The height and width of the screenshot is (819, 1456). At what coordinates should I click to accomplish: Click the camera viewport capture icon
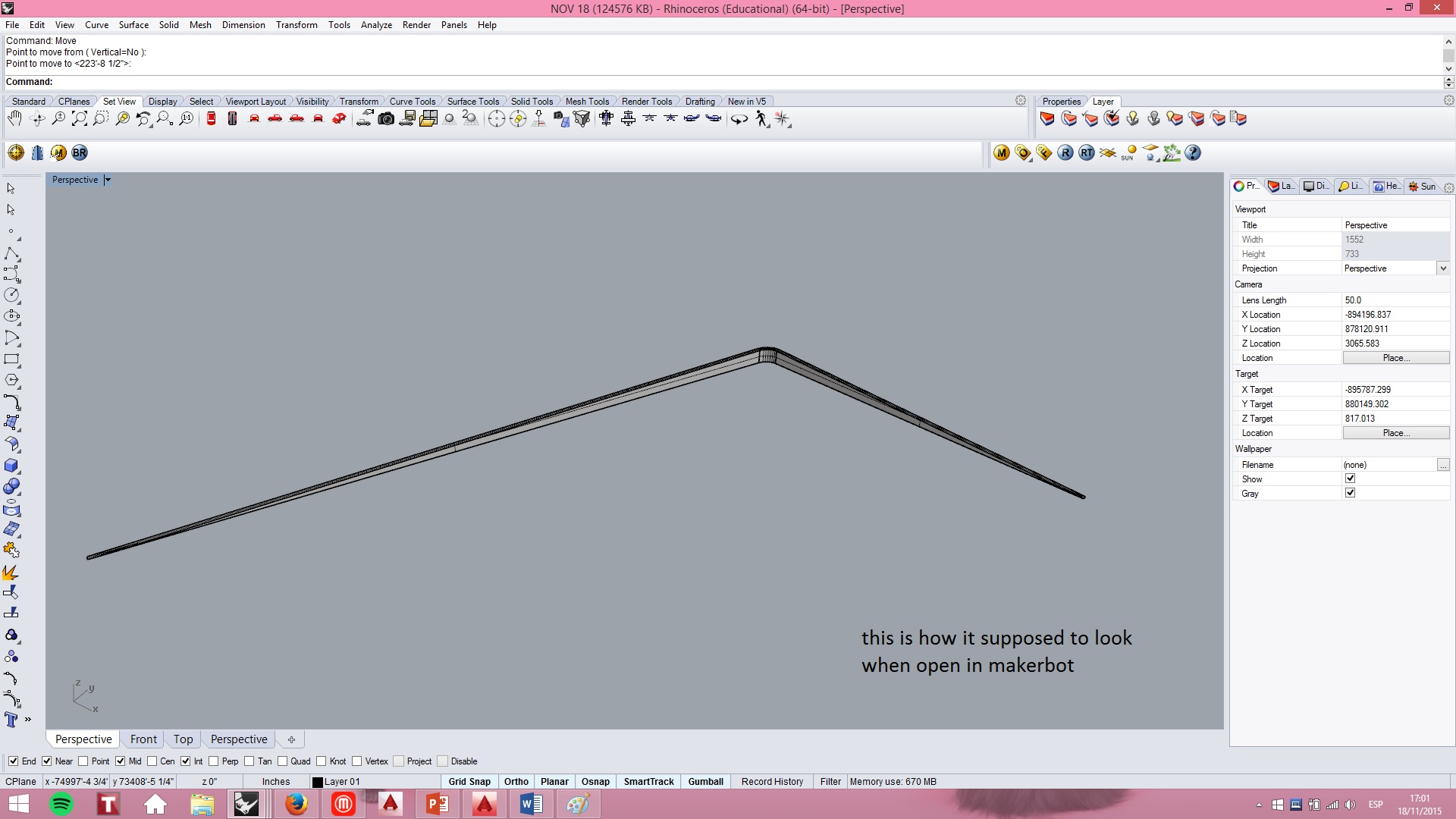[386, 119]
